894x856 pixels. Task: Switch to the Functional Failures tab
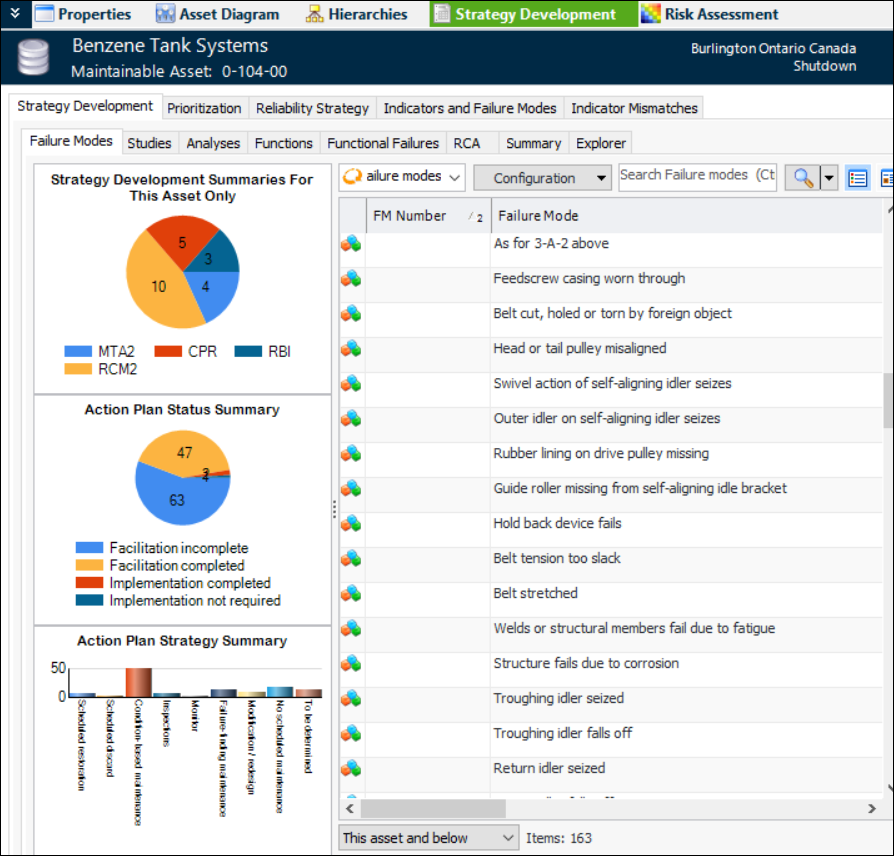383,143
